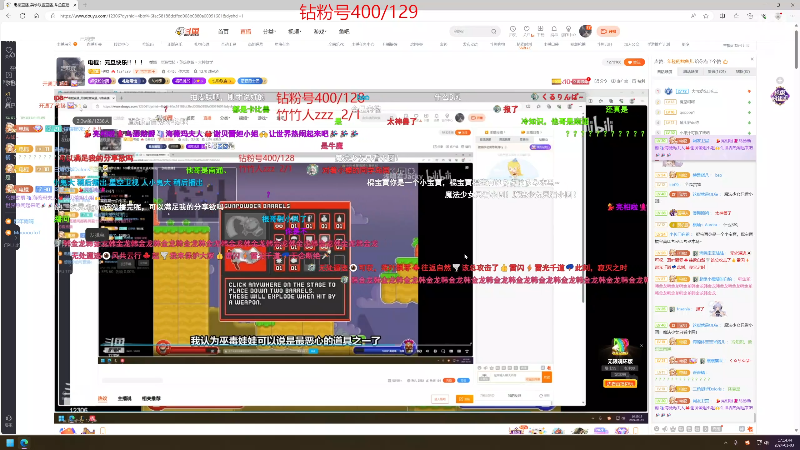800x450 pixels.
Task: Select the third tab in rank panel
Action: click(716, 72)
